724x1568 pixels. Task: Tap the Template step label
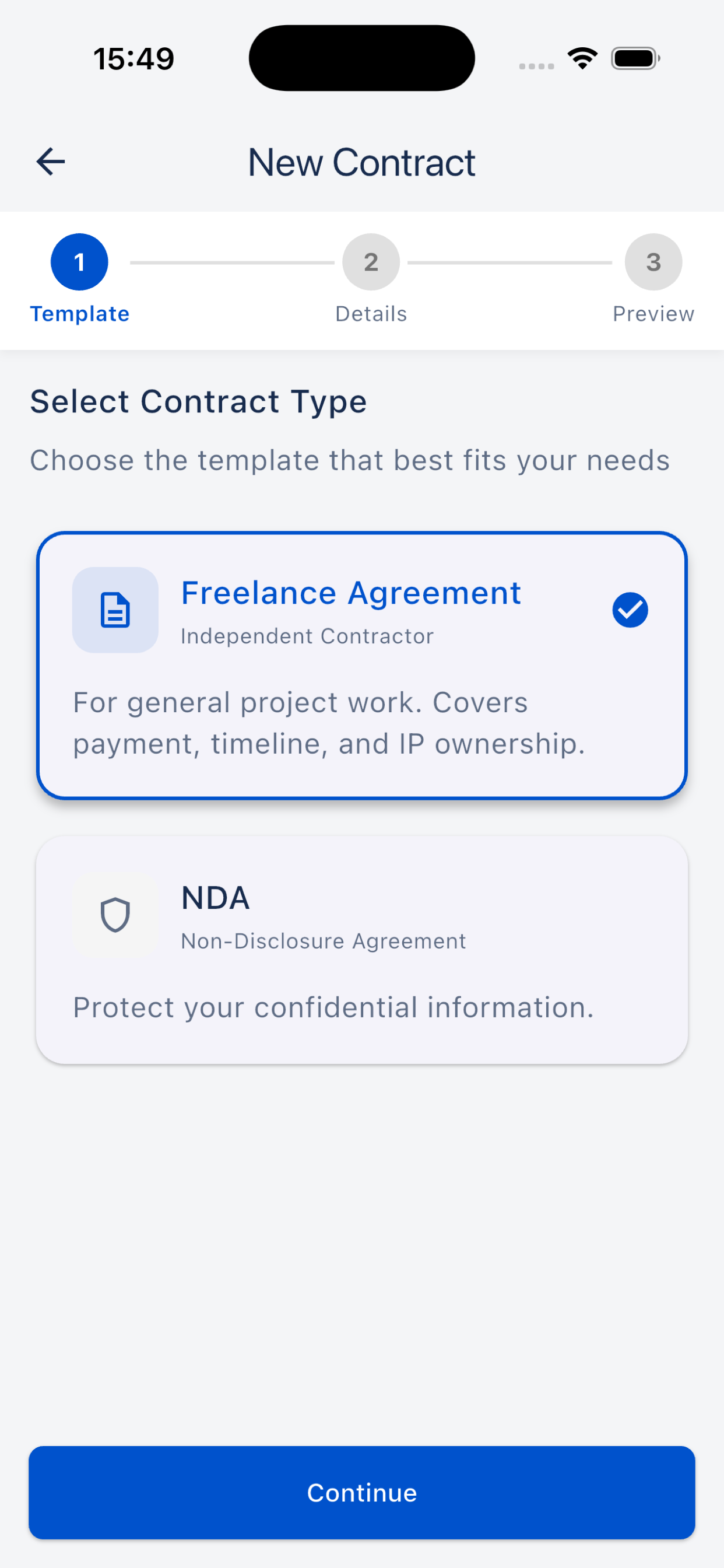[80, 313]
